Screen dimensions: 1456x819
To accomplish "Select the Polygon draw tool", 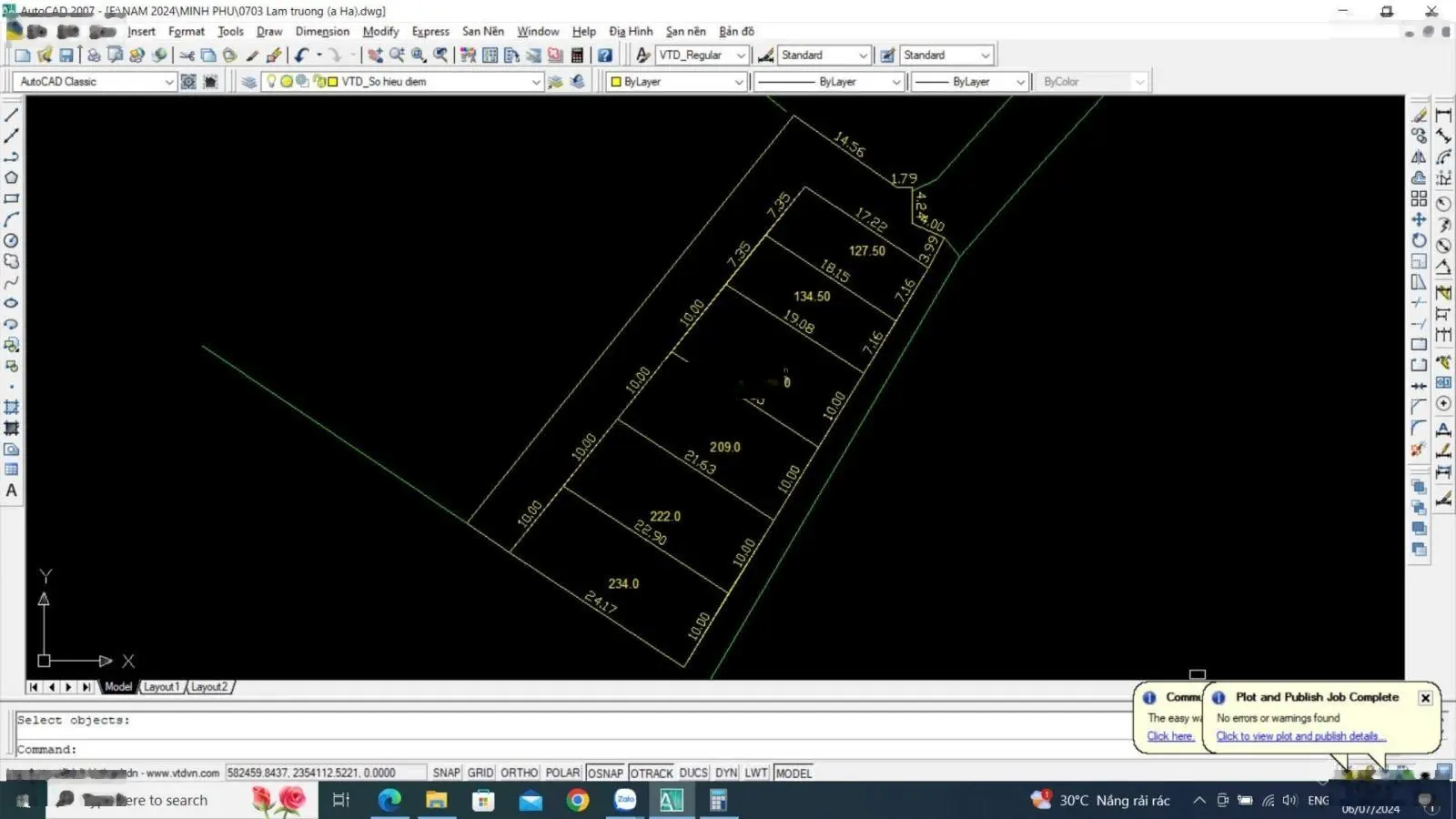I will click(x=12, y=177).
